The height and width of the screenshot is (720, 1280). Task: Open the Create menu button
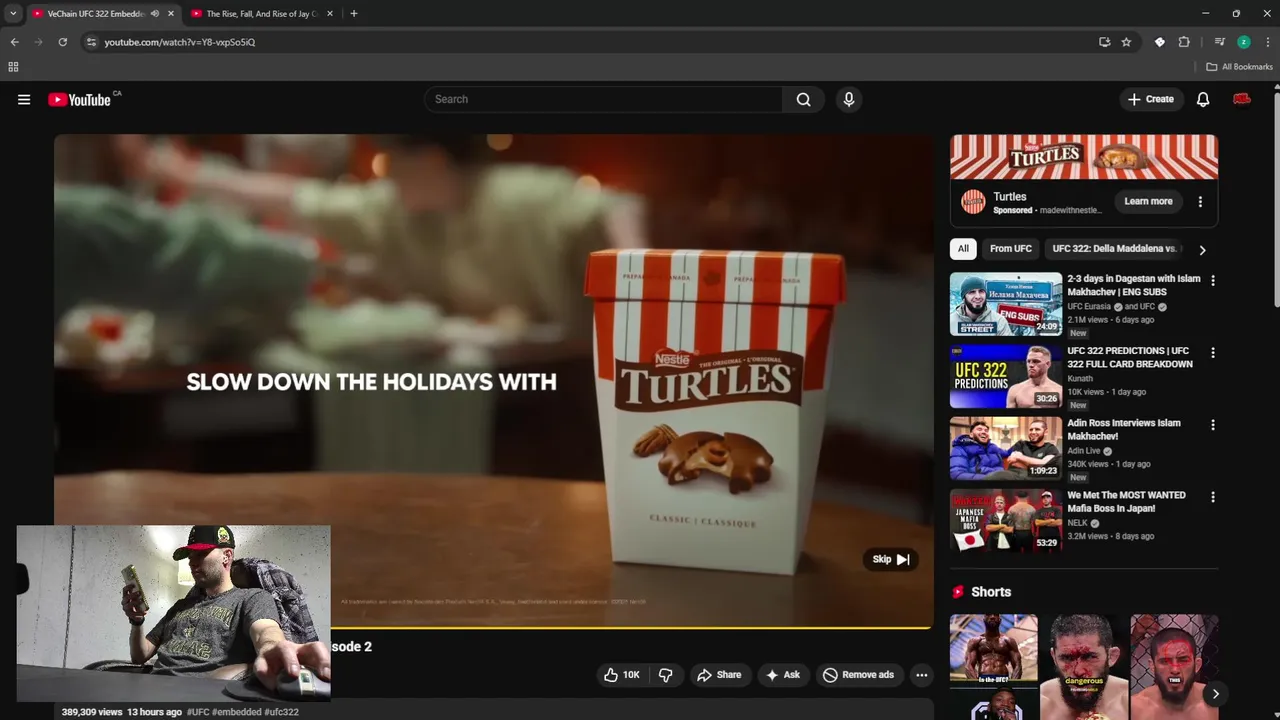coord(1150,99)
